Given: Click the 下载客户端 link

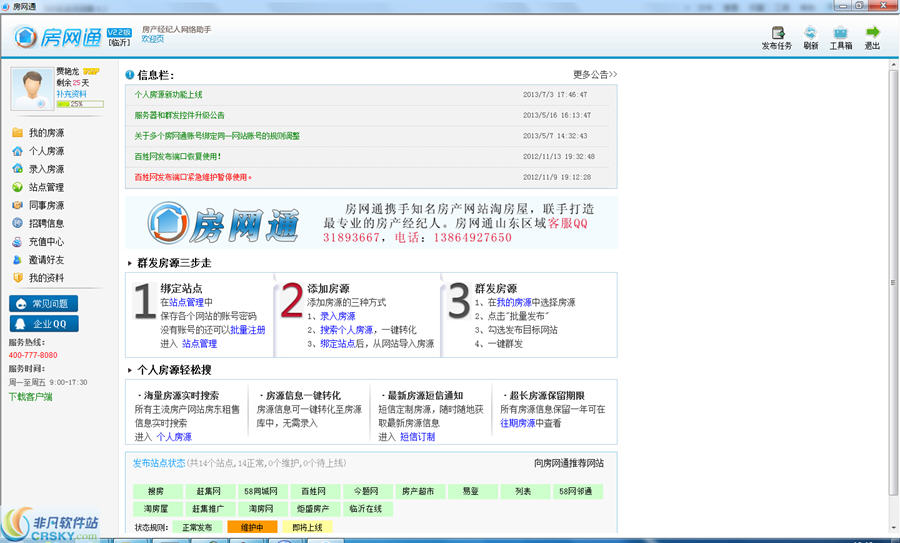Looking at the screenshot, I should 30,397.
